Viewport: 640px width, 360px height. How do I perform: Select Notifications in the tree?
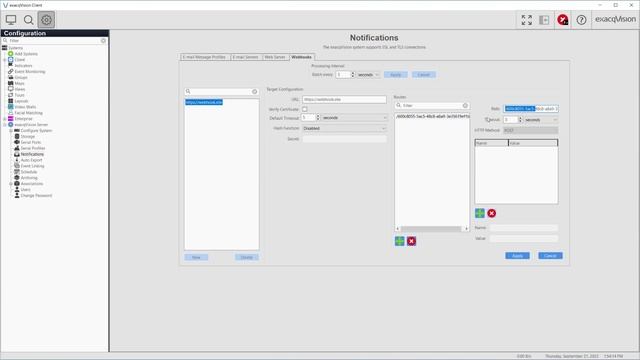point(32,154)
